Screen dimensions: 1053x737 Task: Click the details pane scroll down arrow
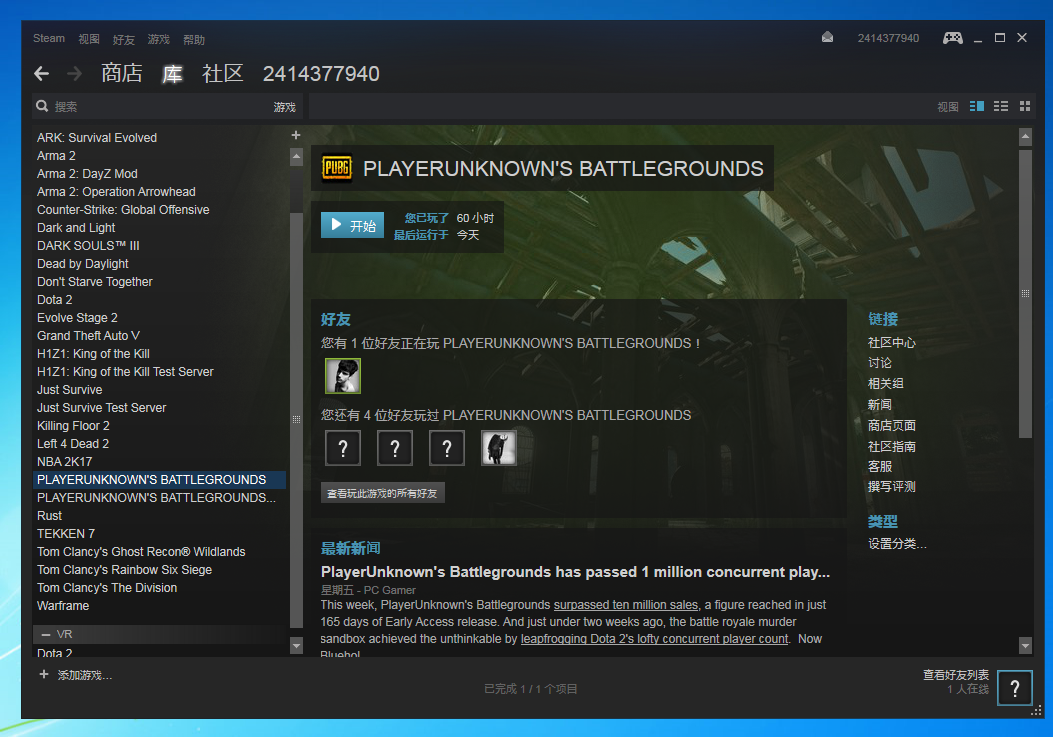[x=1025, y=646]
